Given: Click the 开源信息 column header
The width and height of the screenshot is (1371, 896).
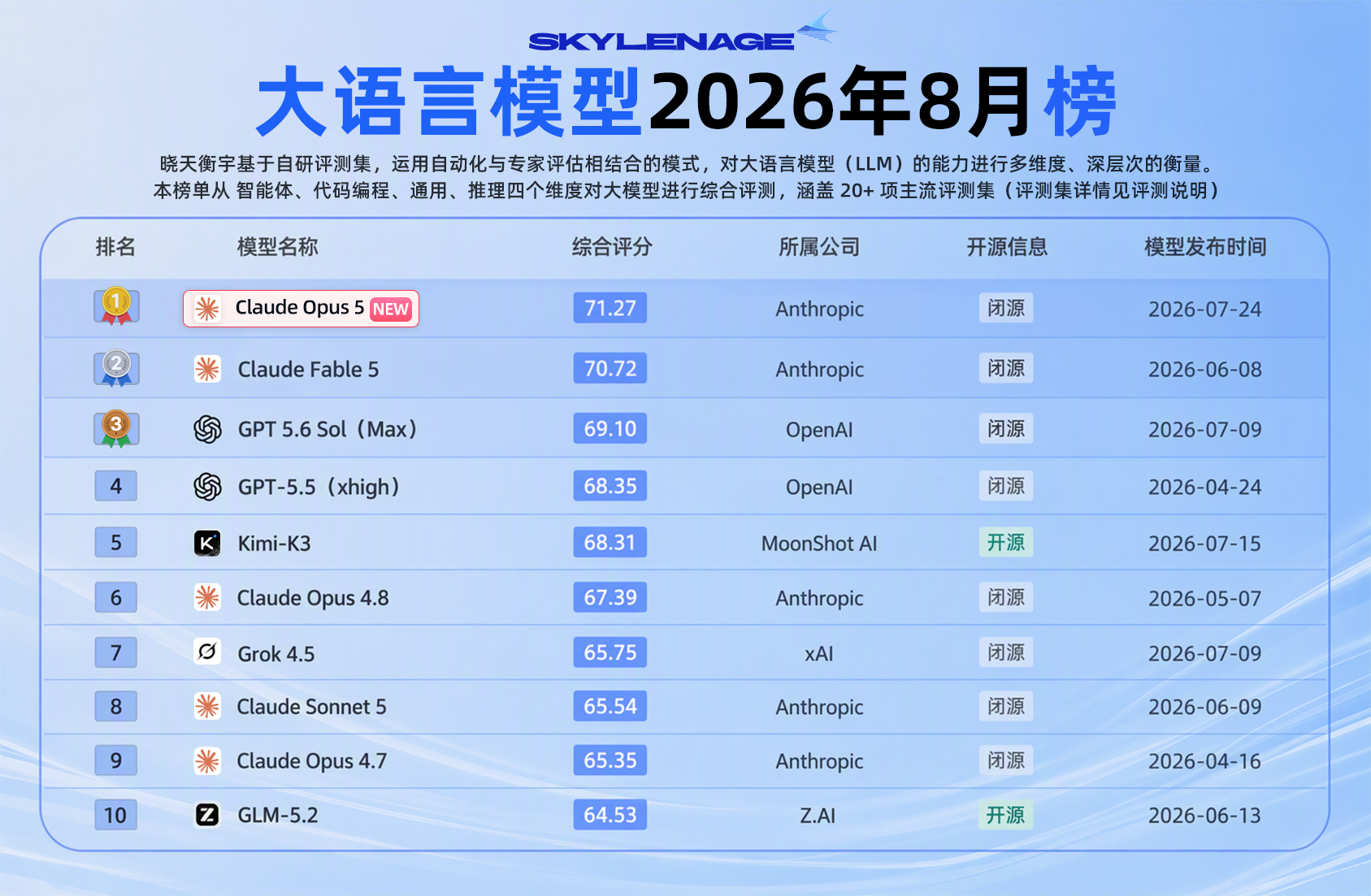Looking at the screenshot, I should 1007,247.
